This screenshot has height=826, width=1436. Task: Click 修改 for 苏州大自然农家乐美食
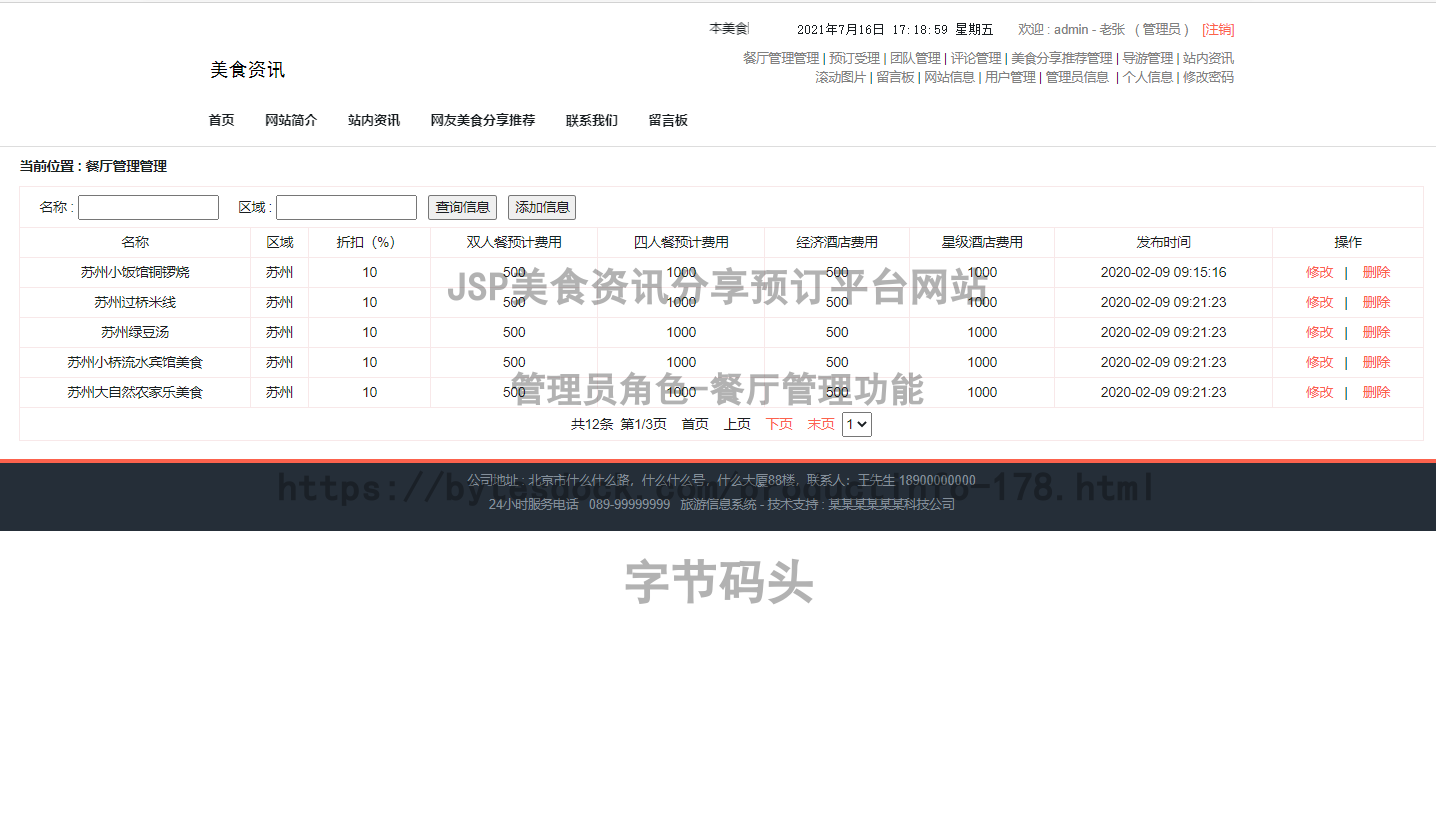[1319, 392]
